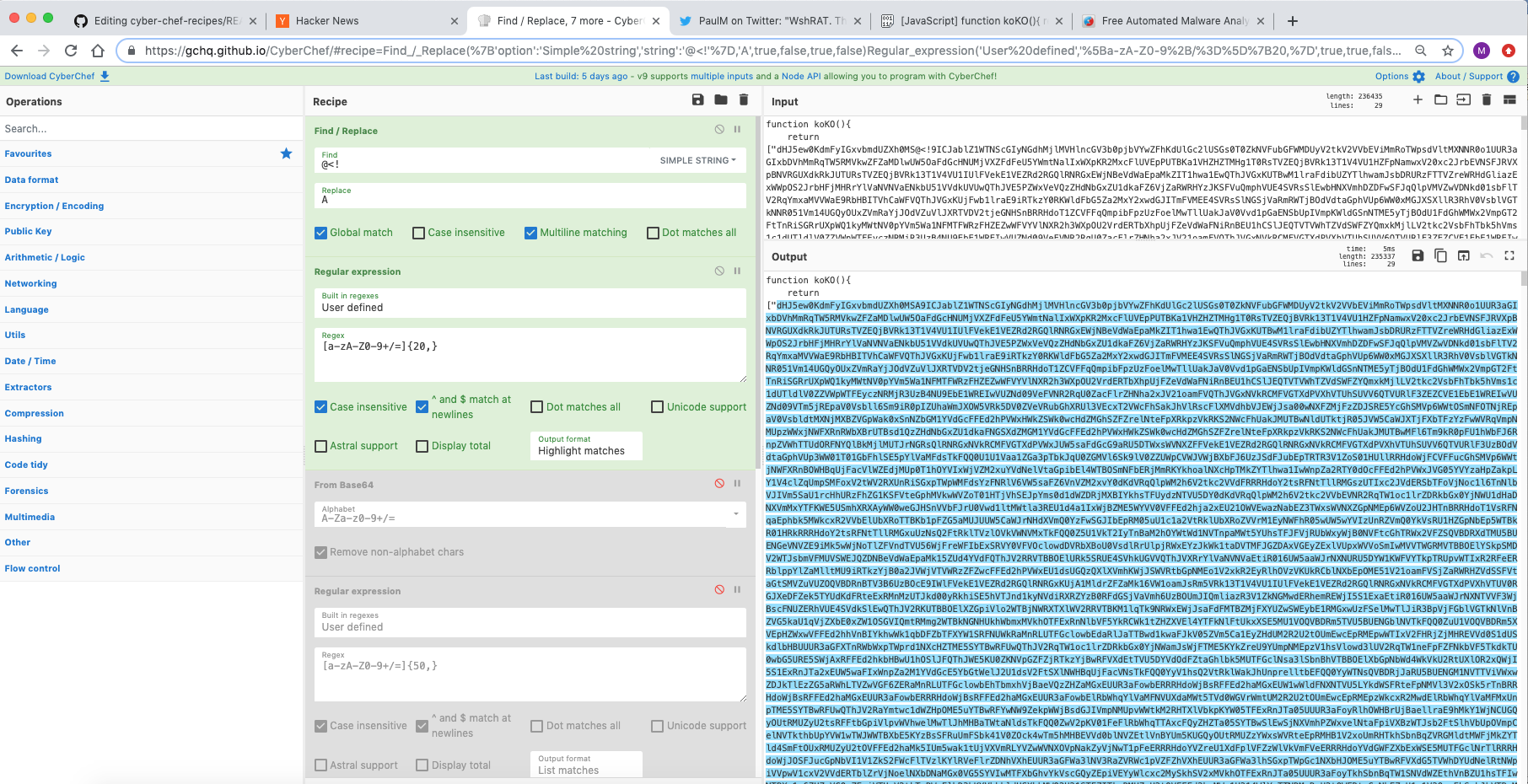The height and width of the screenshot is (784, 1528).
Task: Set breakpoint on Find / Replace operation
Action: (x=737, y=130)
